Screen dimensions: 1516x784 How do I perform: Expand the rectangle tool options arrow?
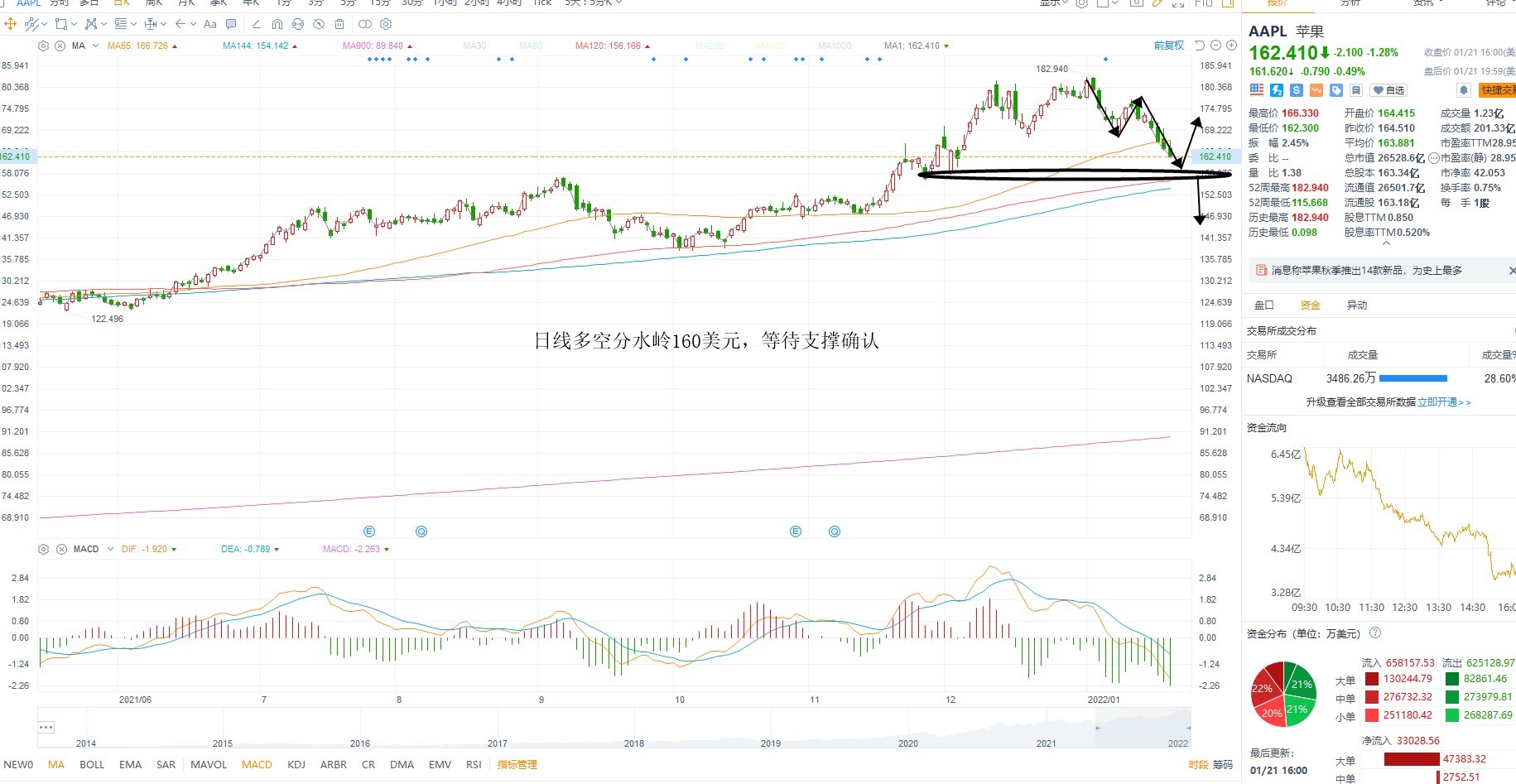74,24
